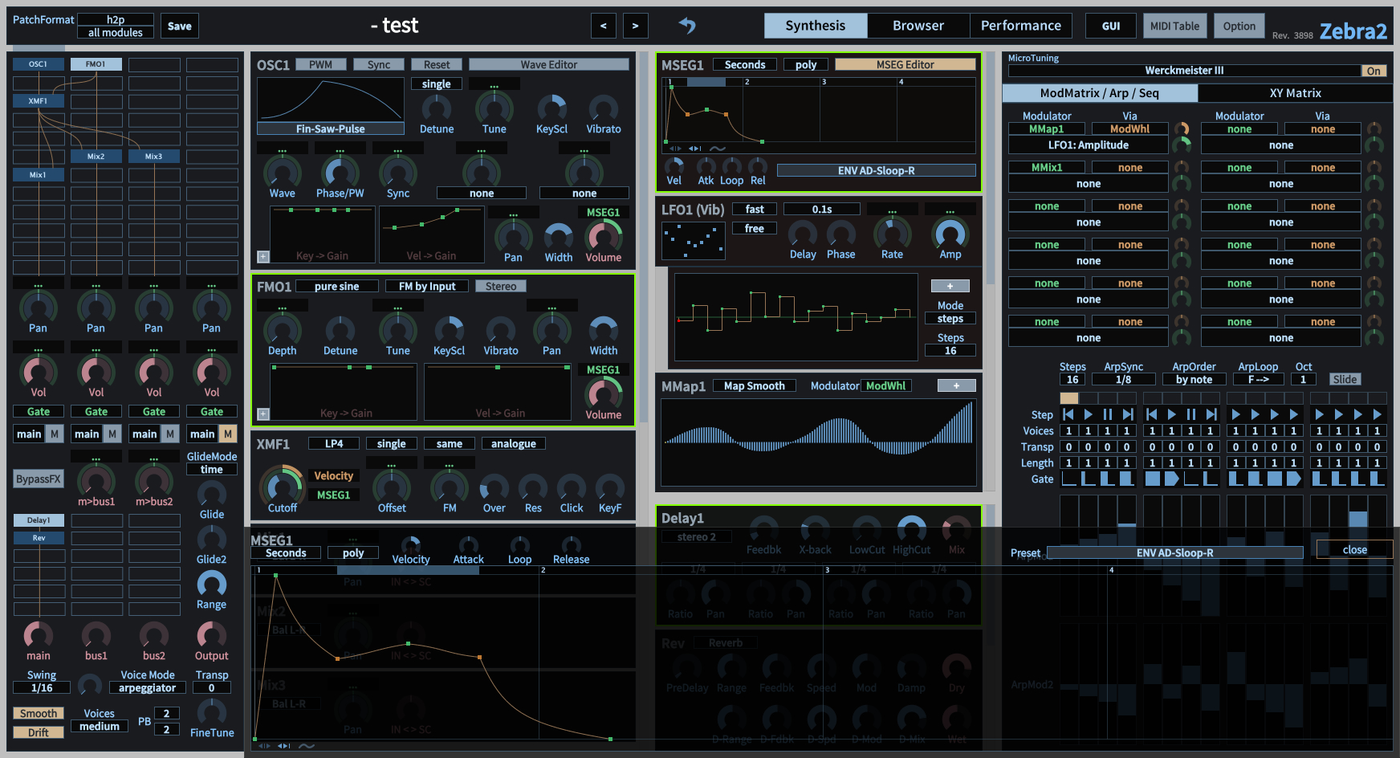Toggle the OSC1 Reset switch

click(436, 64)
